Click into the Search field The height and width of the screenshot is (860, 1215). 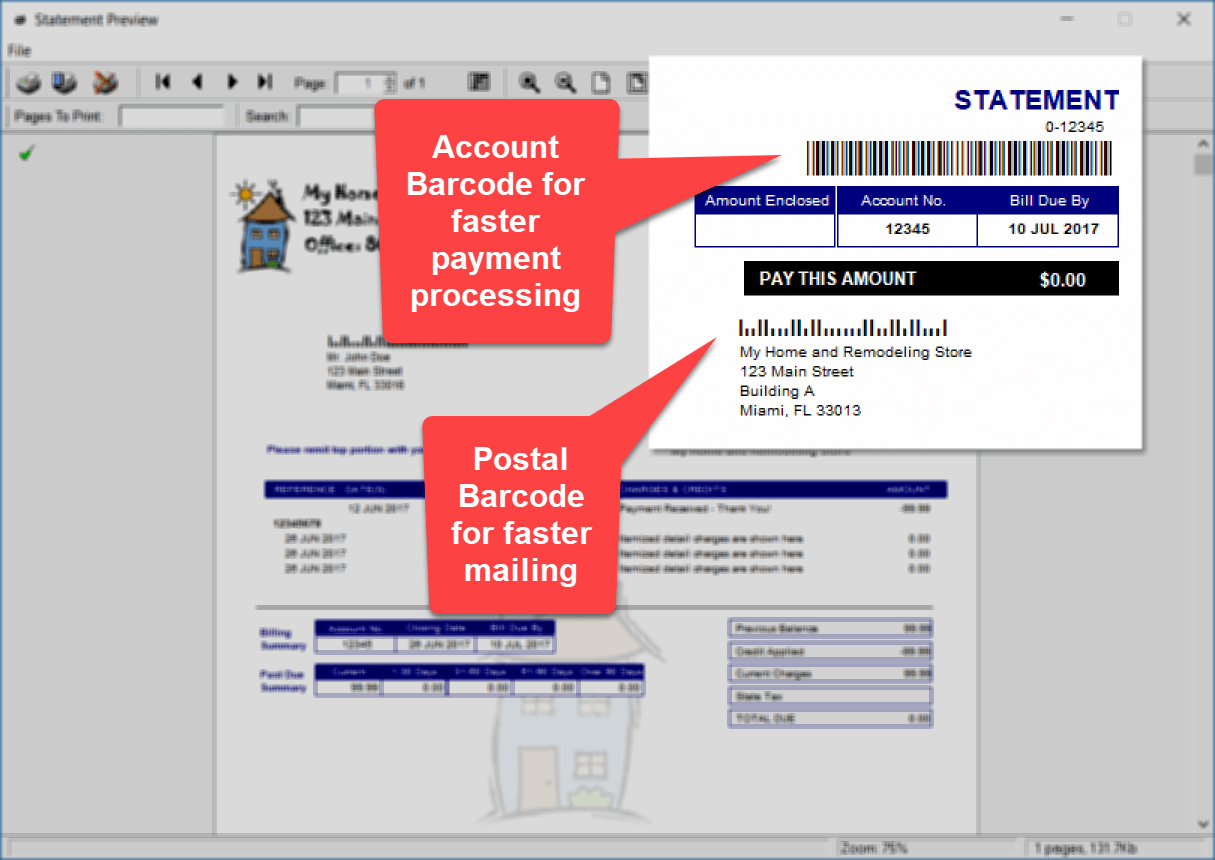click(336, 116)
